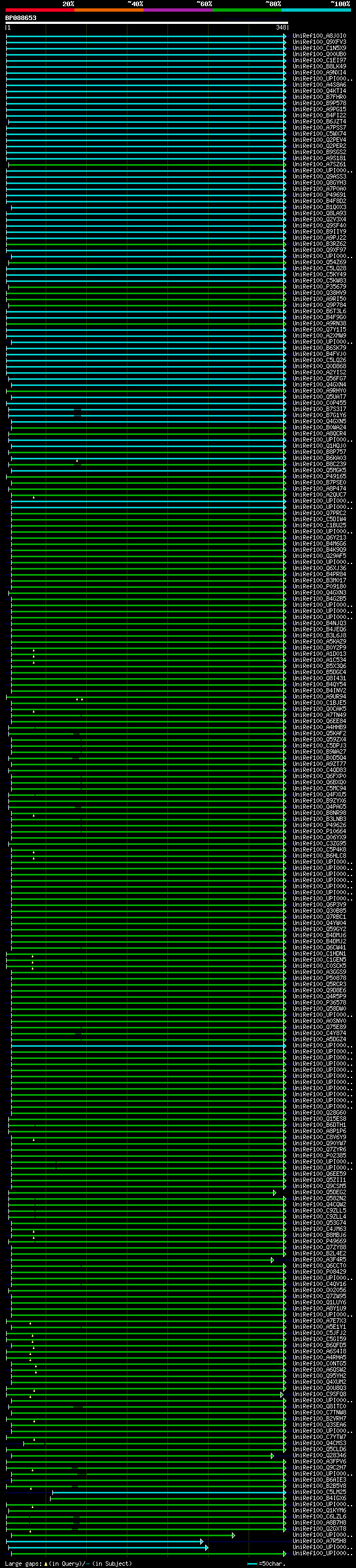Select the query name BP088653
The height and width of the screenshot is (1568, 356).
pos(21,18)
